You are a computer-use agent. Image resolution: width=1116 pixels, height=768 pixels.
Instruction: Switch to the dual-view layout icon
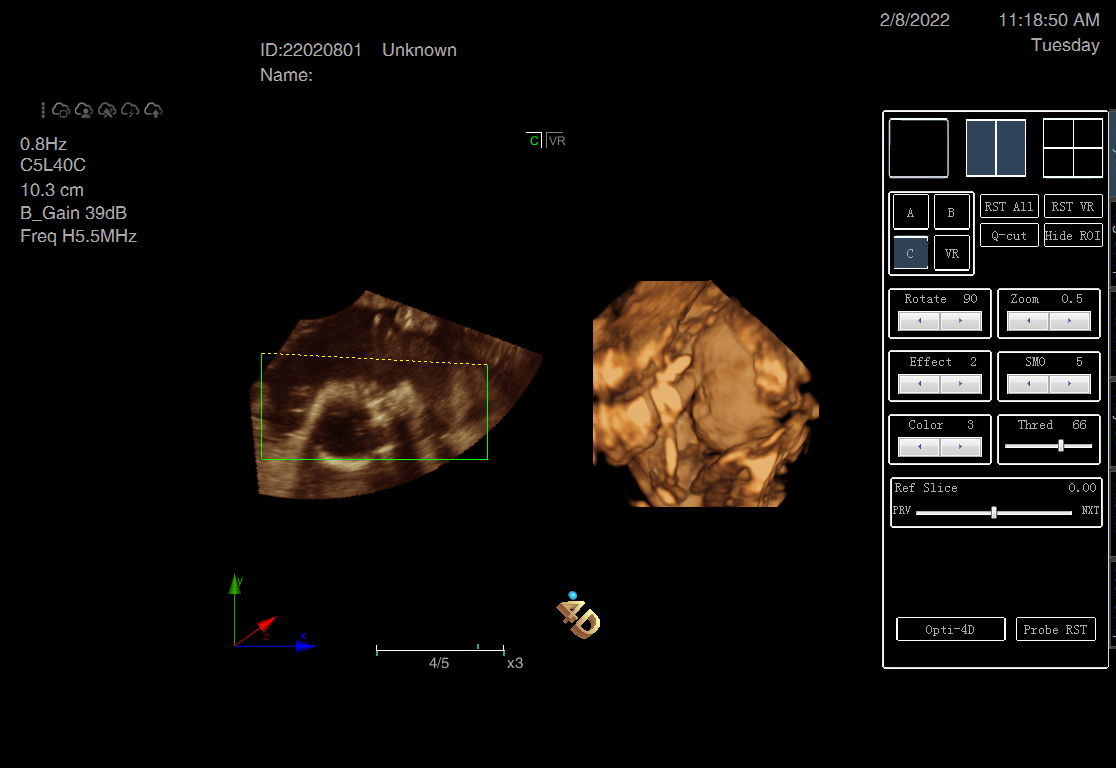click(995, 148)
